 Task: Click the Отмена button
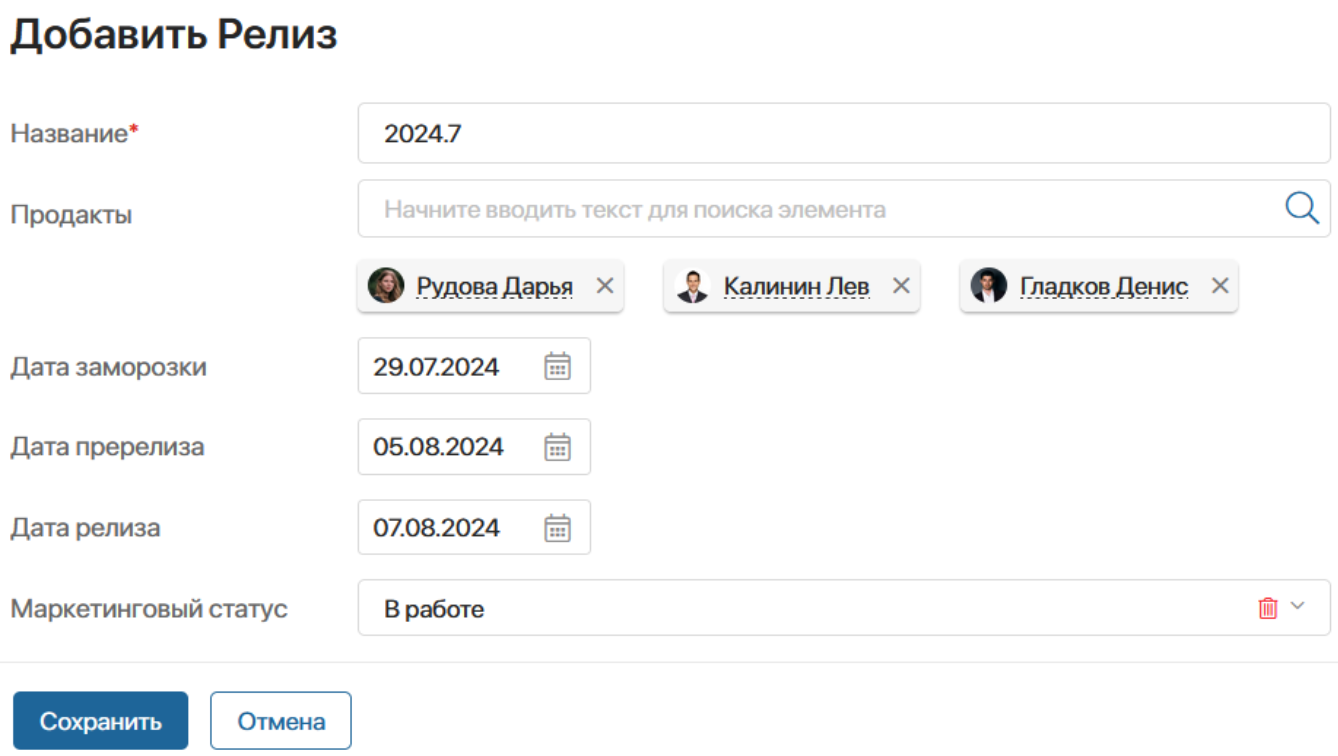[x=281, y=721]
